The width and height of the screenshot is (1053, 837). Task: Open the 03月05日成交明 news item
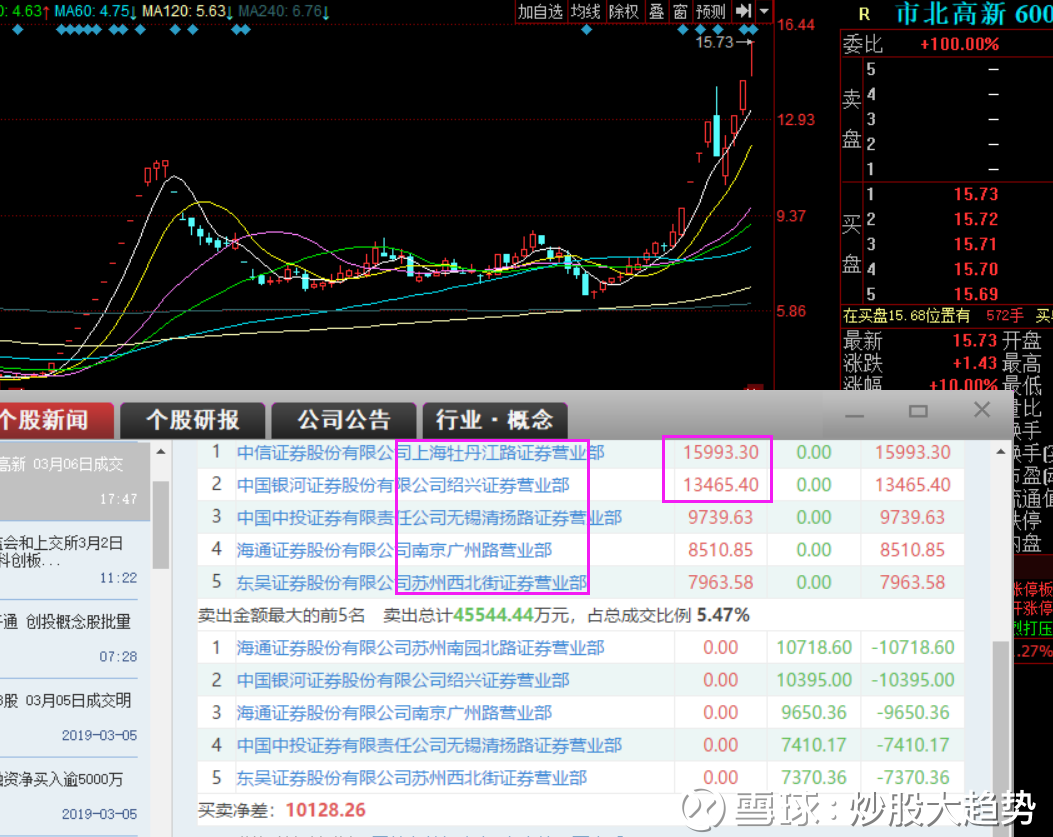coord(68,717)
